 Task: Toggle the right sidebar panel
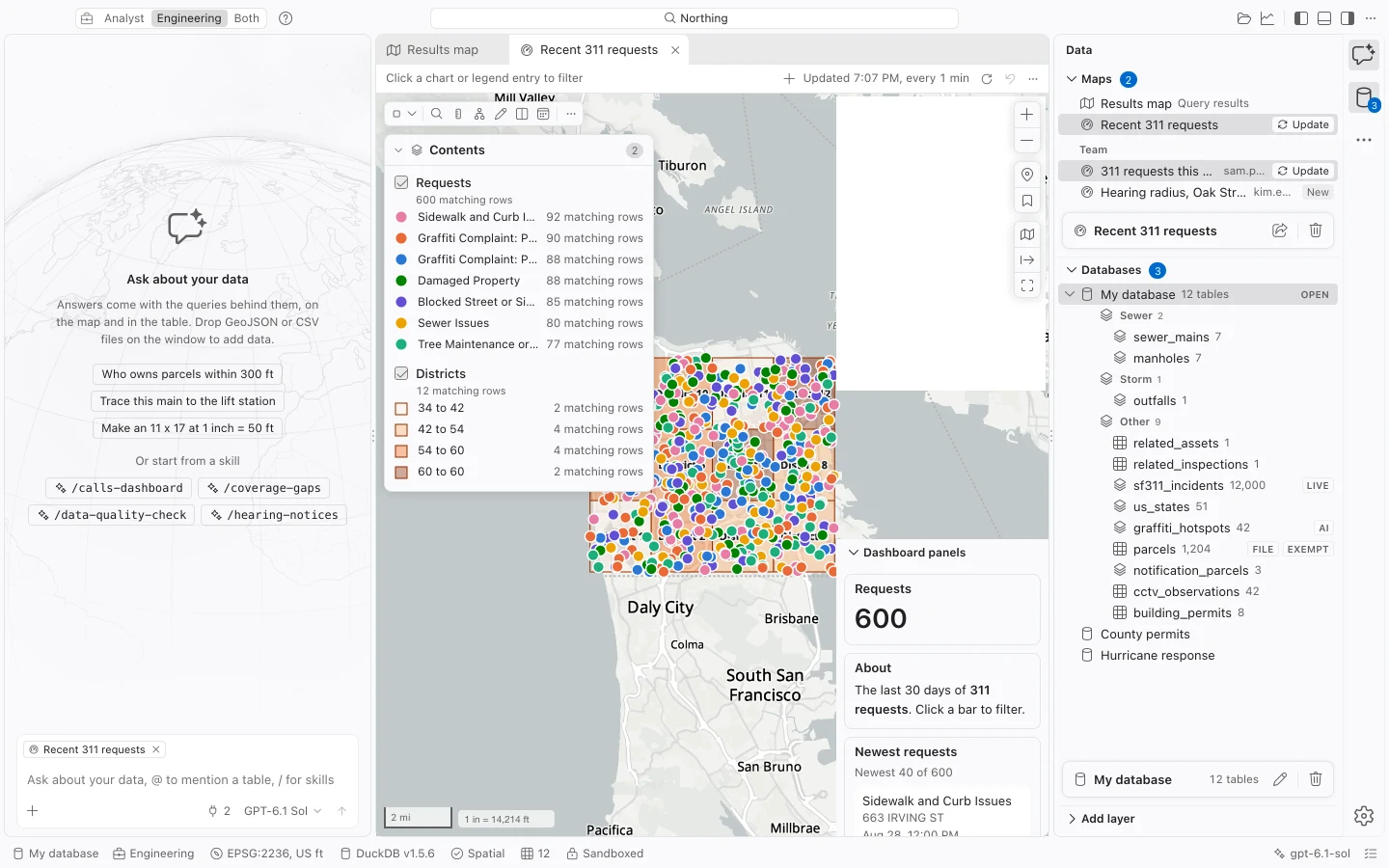pos(1348,18)
